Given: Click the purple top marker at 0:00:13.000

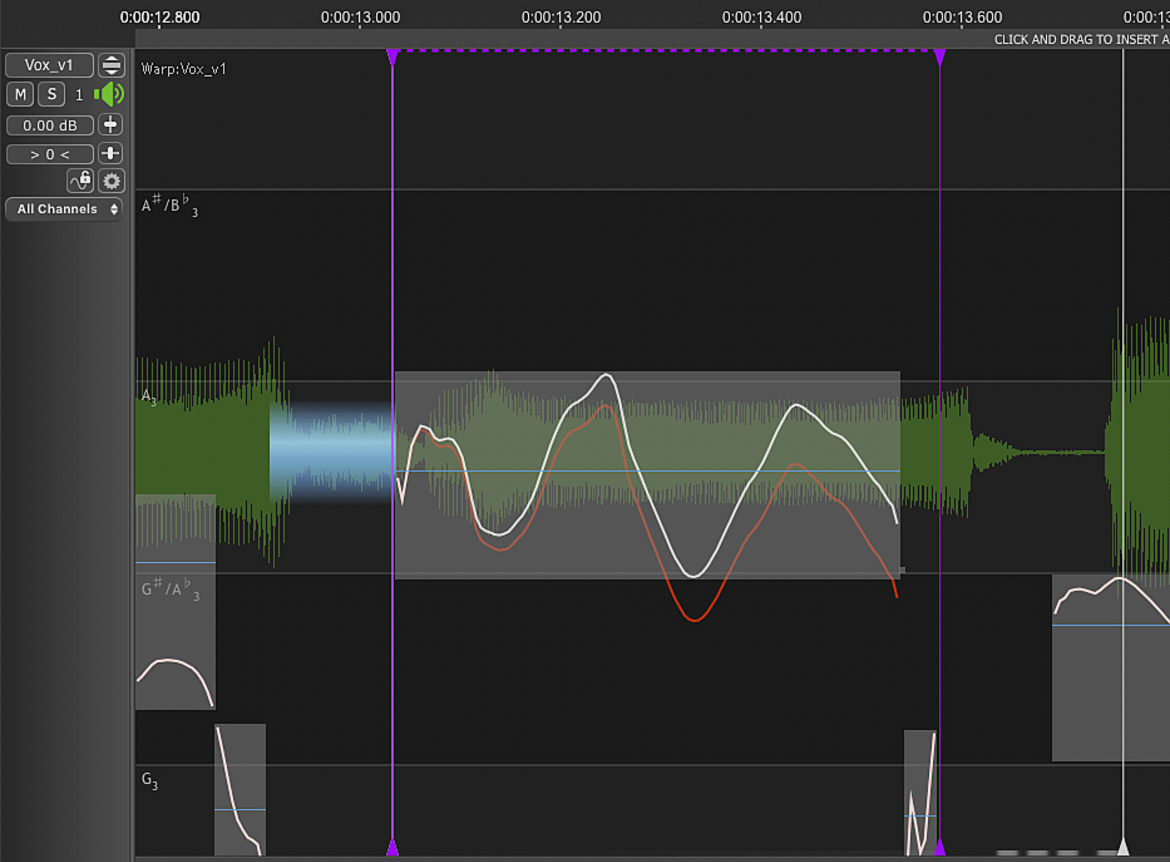Looking at the screenshot, I should 392,57.
